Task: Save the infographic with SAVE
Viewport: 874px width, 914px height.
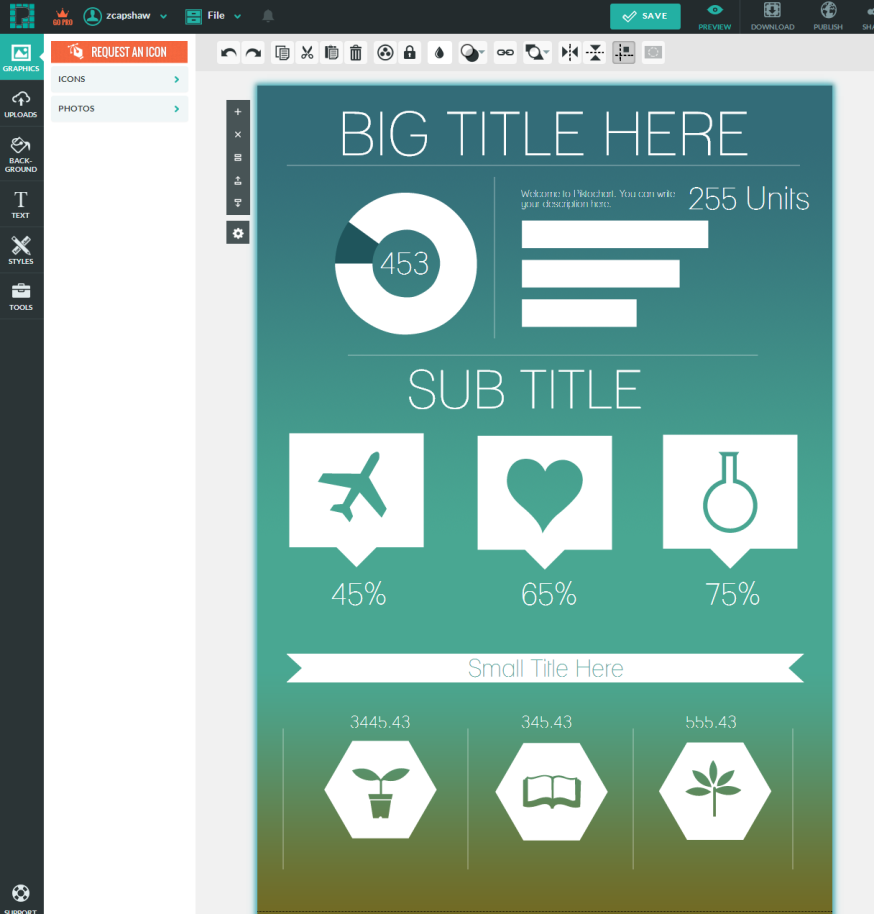Action: click(x=645, y=16)
